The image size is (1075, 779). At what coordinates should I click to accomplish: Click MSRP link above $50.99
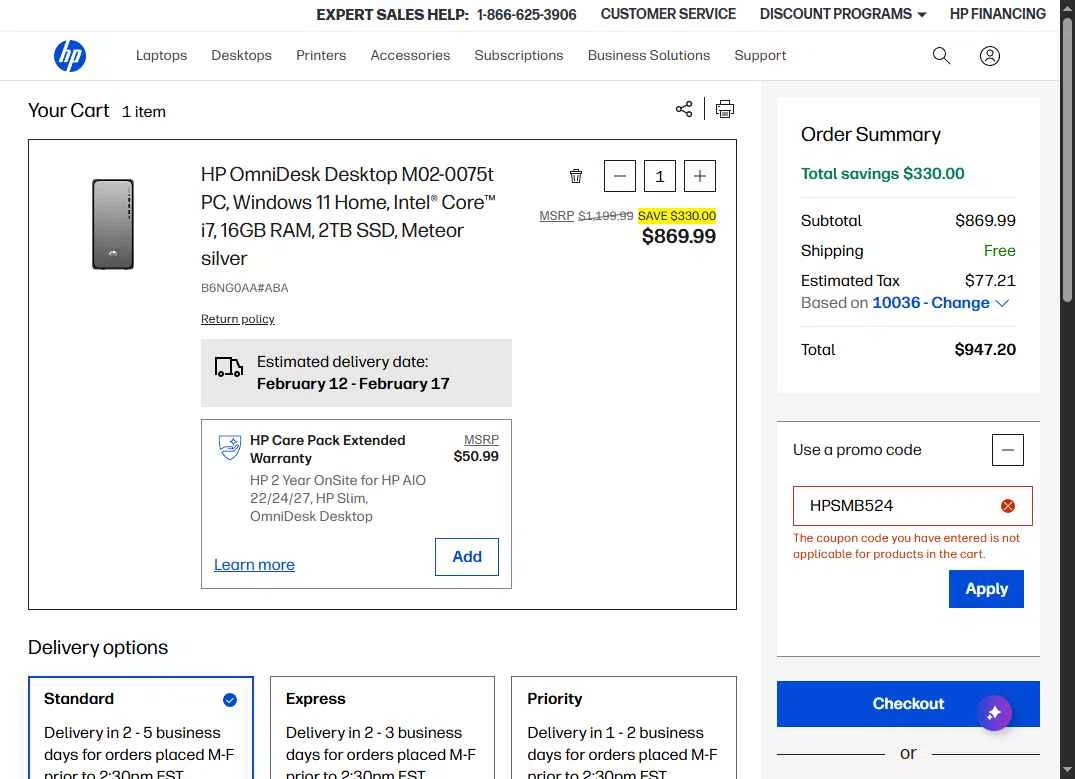(481, 440)
